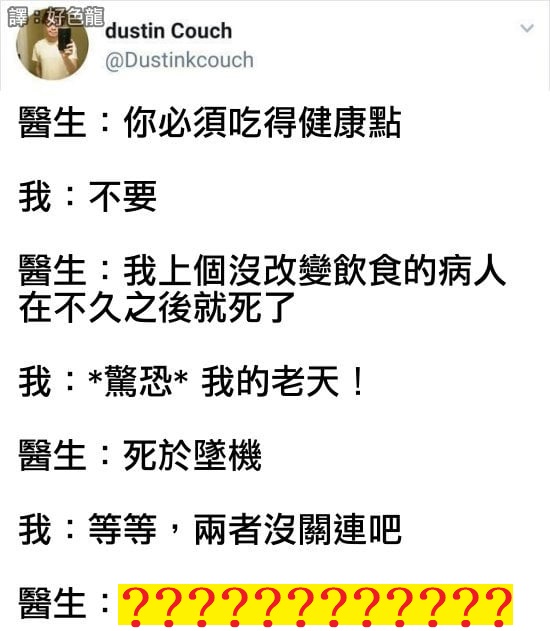Image resolution: width=550 pixels, height=631 pixels.
Task: Click the exclamation "我的老天!"
Action: tap(283, 381)
